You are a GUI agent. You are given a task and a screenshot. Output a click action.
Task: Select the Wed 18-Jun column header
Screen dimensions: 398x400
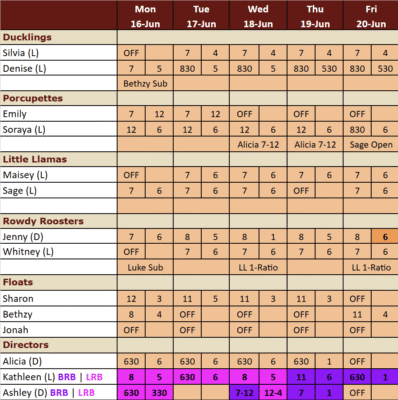click(258, 15)
